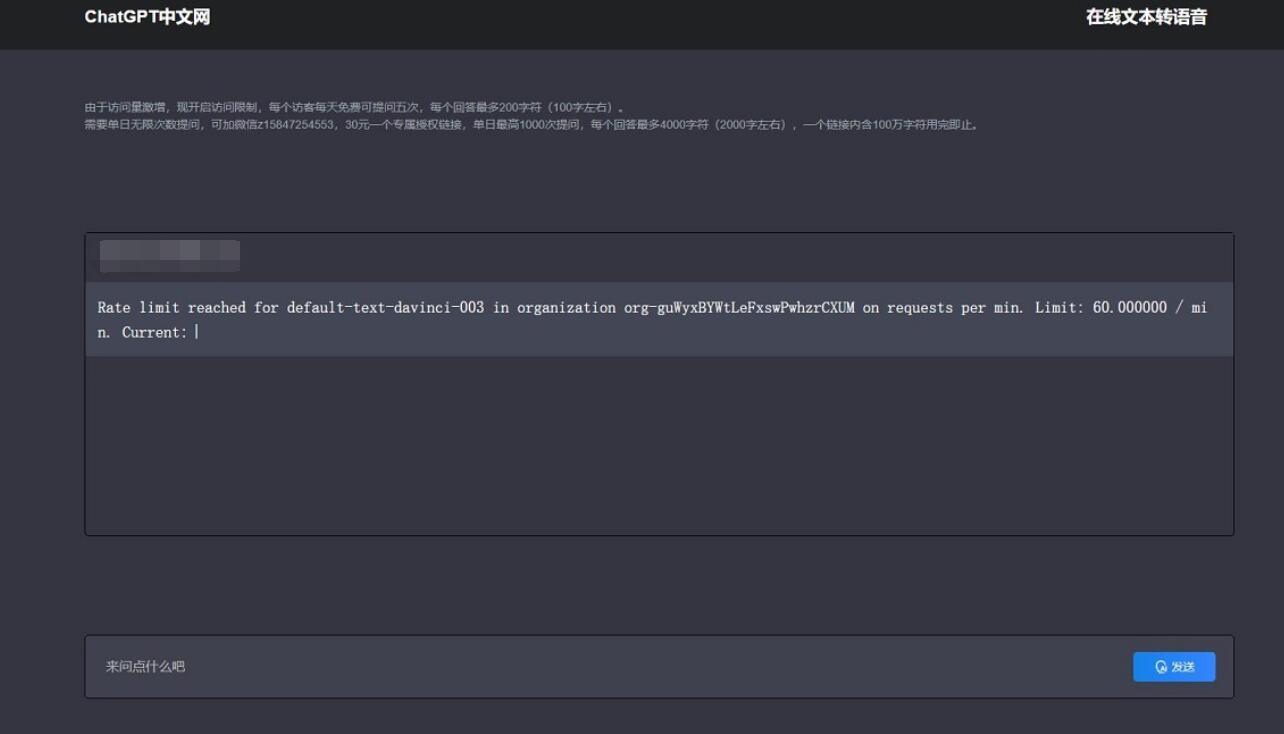Click after the 'Current:' text cursor
Image resolution: width=1284 pixels, height=734 pixels.
[x=197, y=333]
